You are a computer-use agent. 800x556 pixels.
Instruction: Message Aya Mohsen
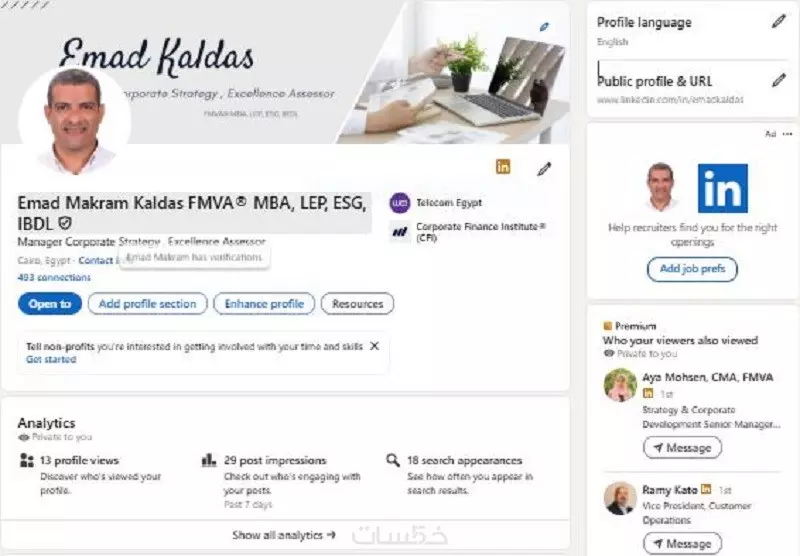point(683,448)
